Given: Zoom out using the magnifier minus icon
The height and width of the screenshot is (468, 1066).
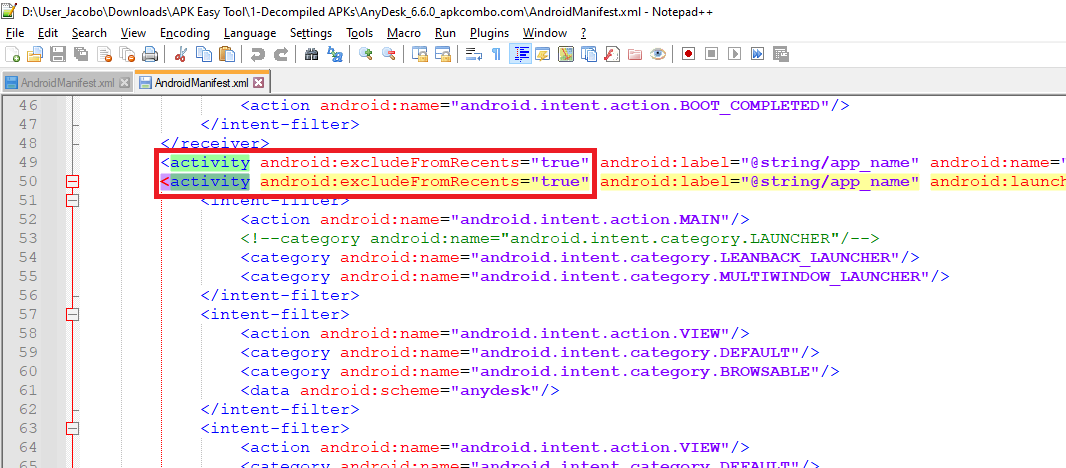Looking at the screenshot, I should pyautogui.click(x=388, y=54).
